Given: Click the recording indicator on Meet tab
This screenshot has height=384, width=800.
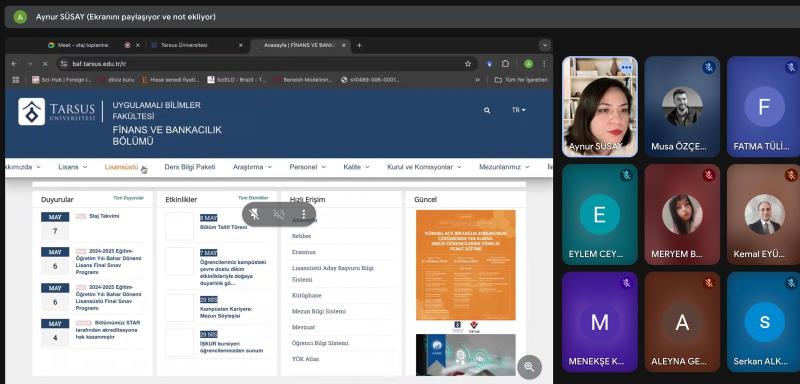Looking at the screenshot, I should pos(127,45).
